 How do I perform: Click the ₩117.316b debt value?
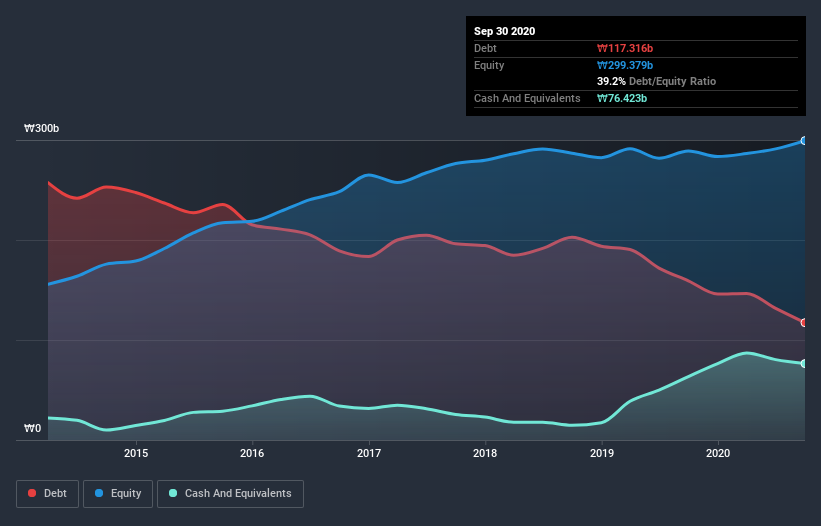625,48
